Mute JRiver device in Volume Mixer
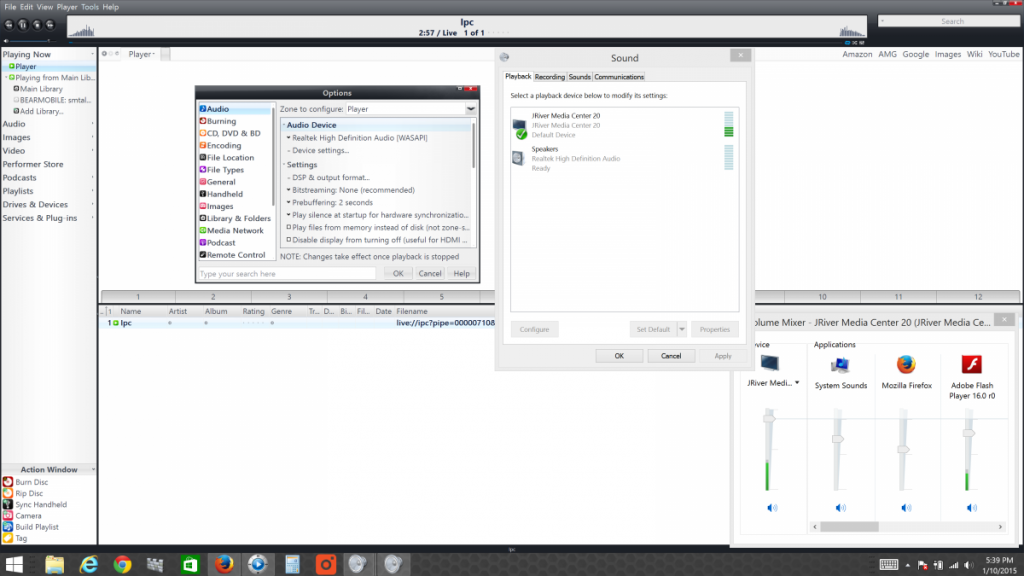 click(772, 507)
